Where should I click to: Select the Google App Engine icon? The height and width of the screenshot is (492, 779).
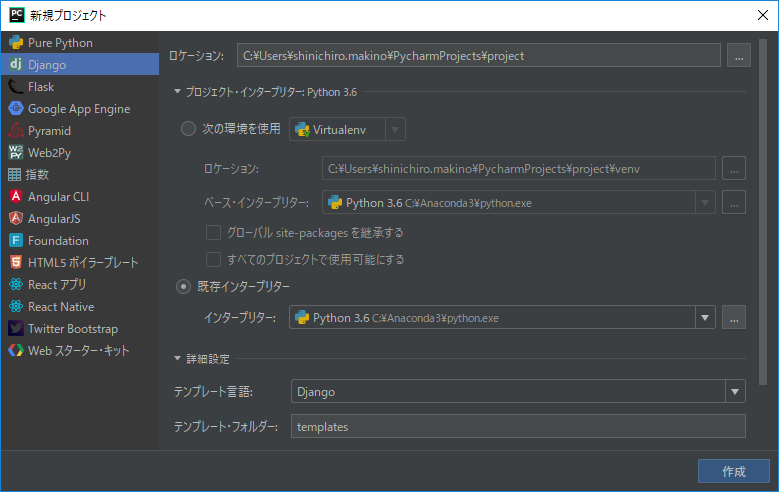click(x=16, y=108)
